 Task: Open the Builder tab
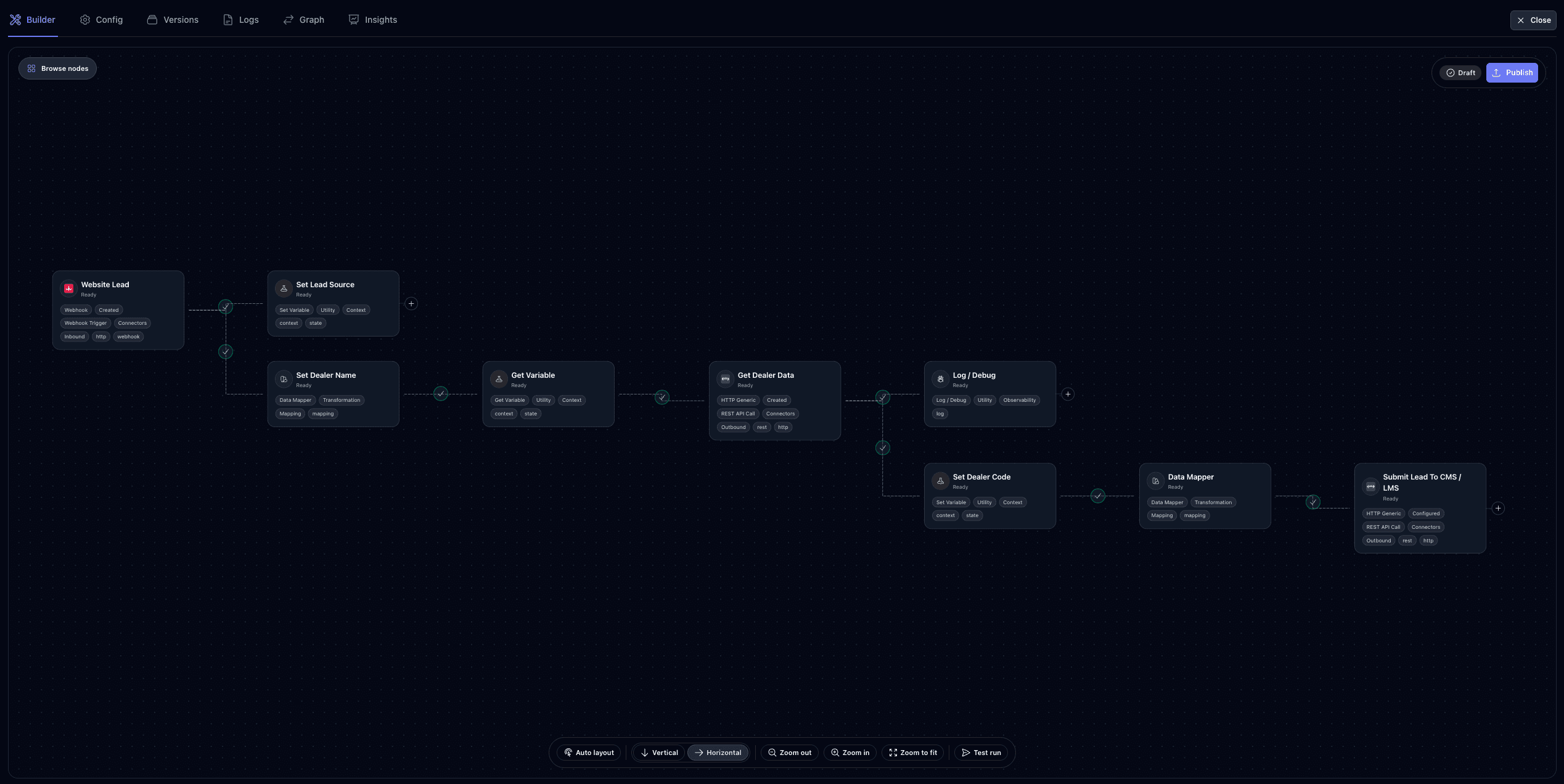click(x=33, y=20)
